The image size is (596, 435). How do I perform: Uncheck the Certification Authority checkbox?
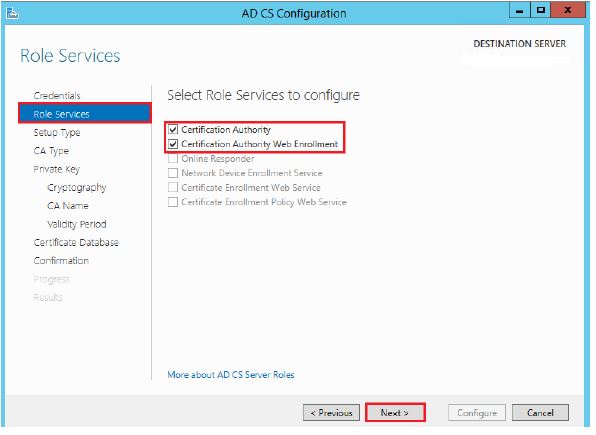(173, 130)
